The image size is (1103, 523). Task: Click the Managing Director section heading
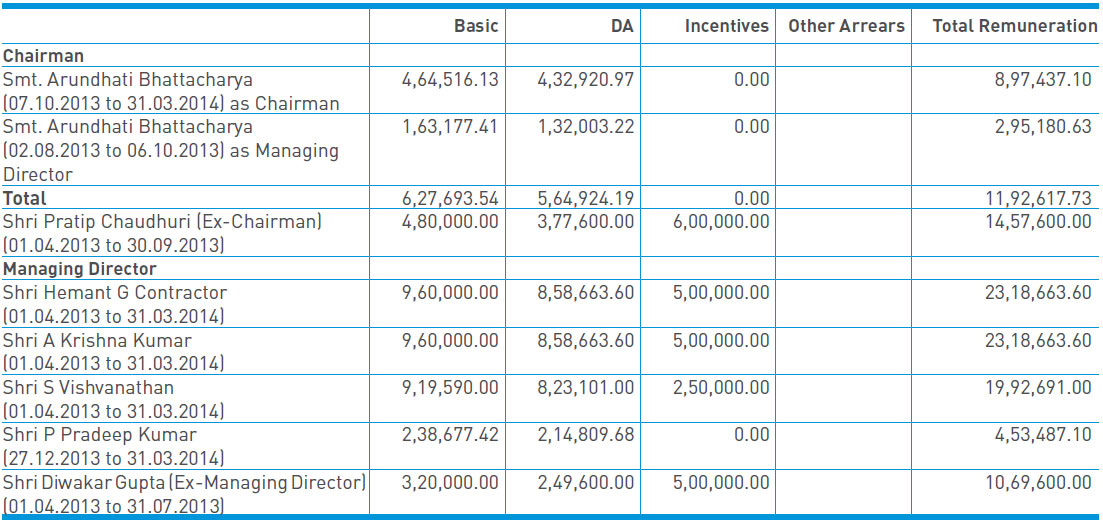[x=79, y=269]
